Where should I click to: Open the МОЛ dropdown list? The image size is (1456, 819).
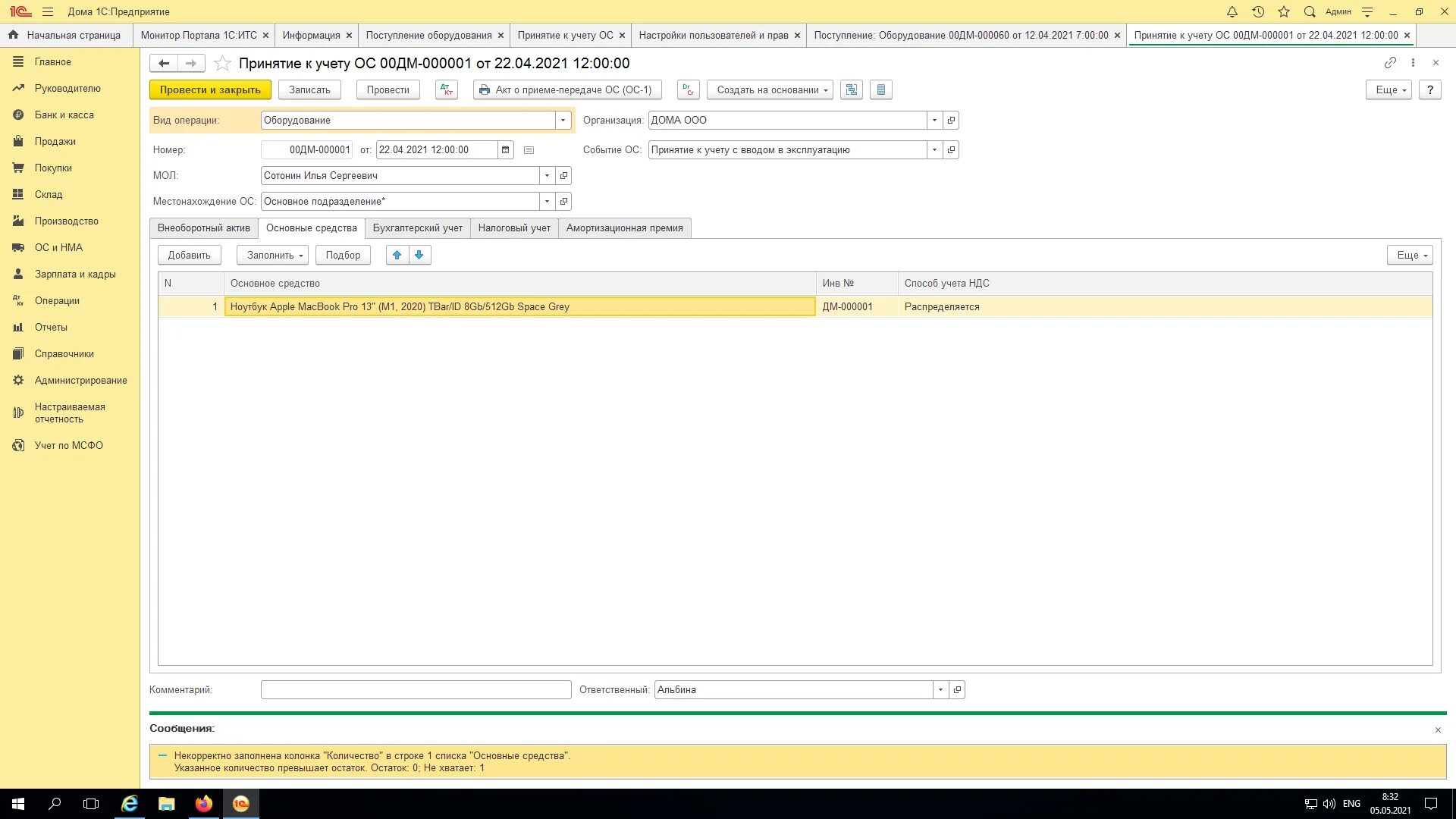tap(547, 176)
